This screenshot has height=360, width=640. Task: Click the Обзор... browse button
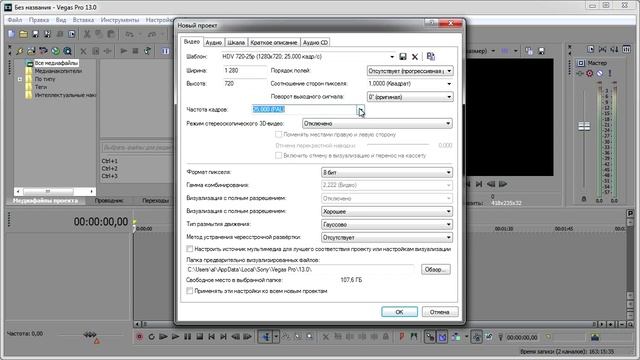(x=436, y=270)
